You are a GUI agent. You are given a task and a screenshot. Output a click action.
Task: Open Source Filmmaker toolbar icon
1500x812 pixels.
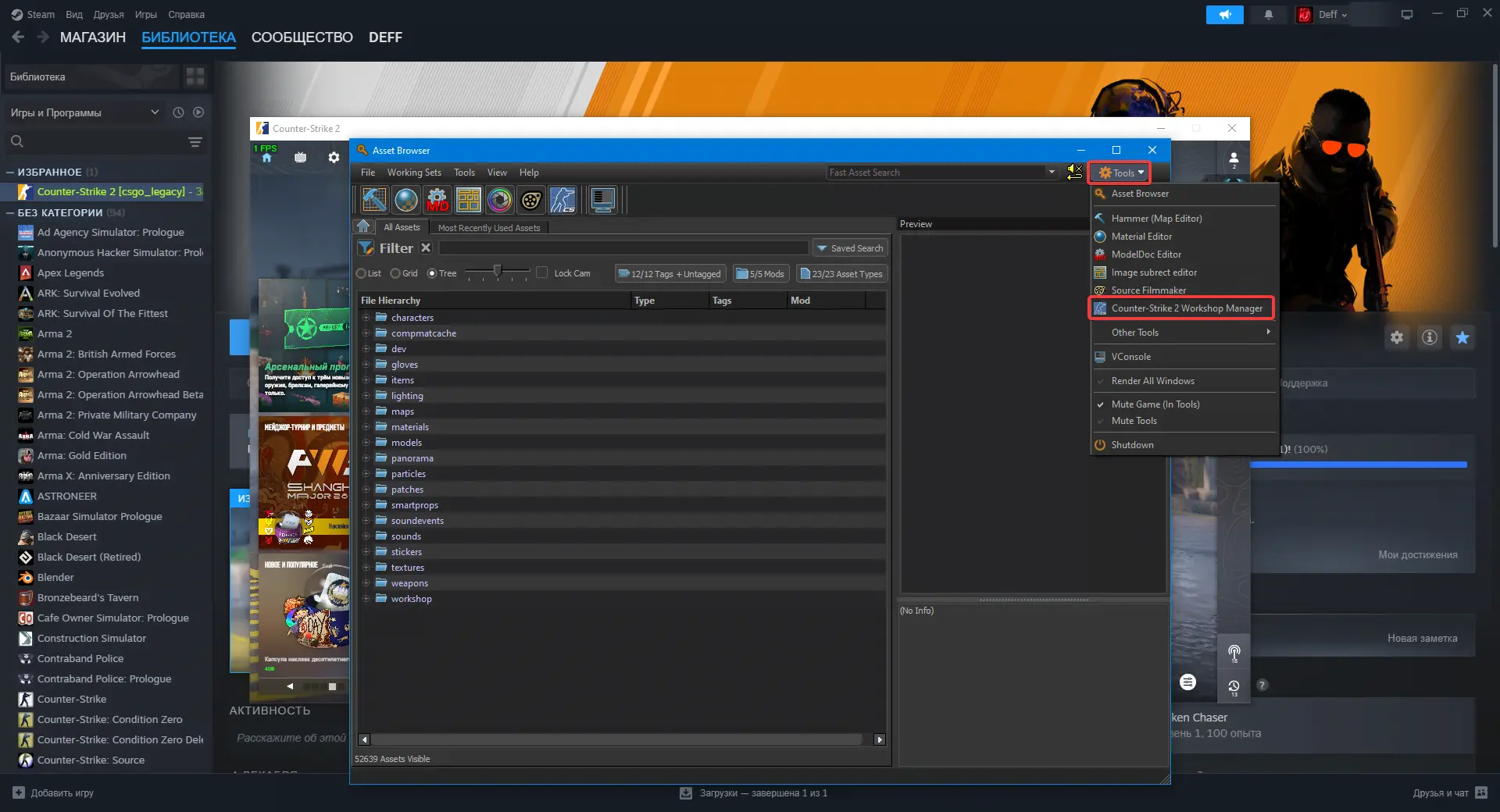click(x=531, y=200)
